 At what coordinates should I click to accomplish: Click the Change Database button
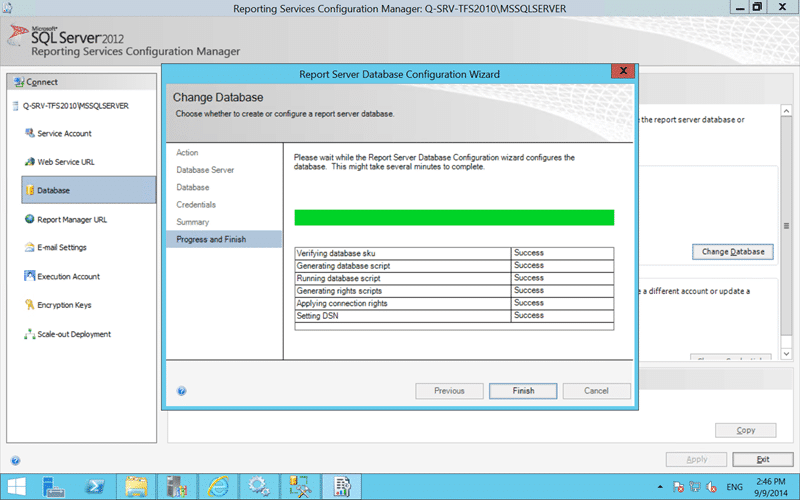733,252
